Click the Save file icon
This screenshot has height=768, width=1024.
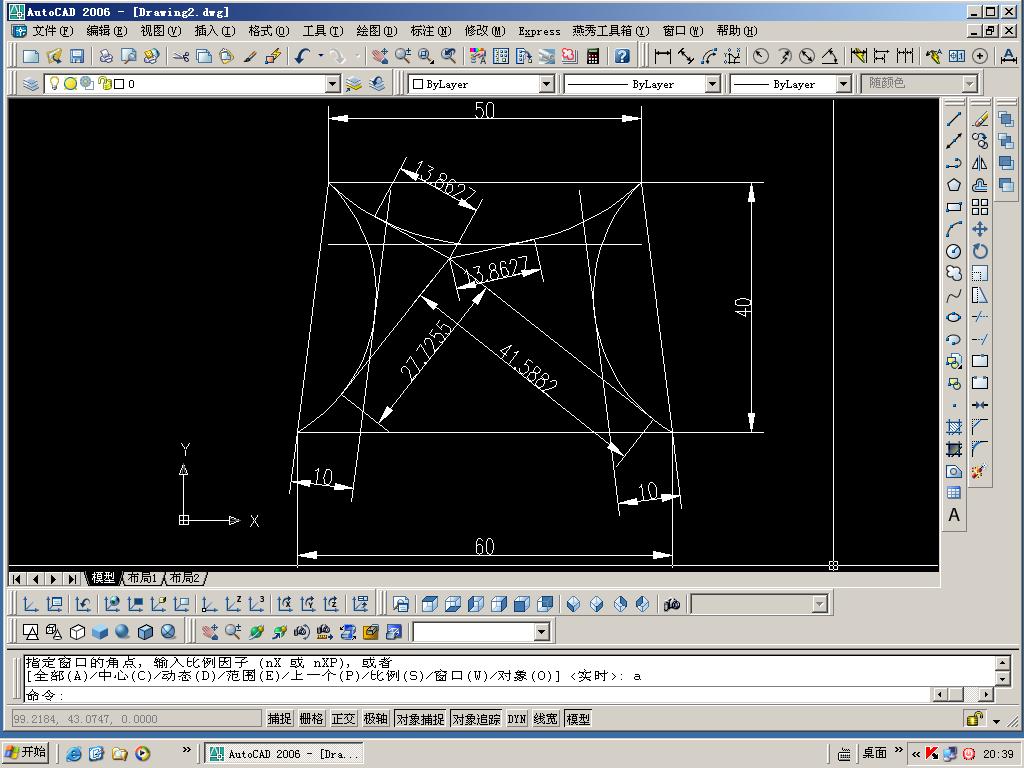pyautogui.click(x=77, y=56)
